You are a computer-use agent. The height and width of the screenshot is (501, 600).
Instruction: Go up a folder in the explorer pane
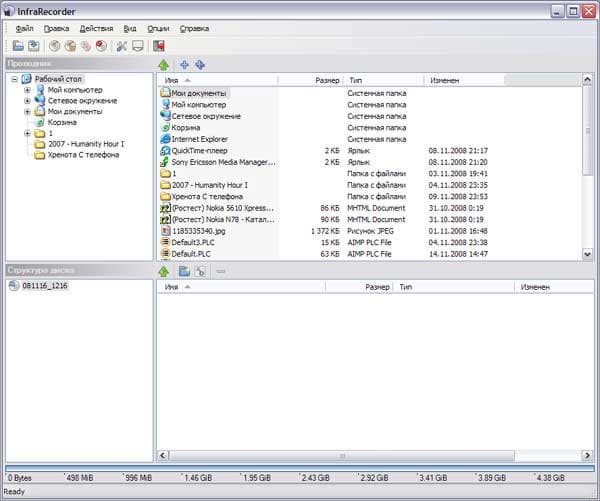[x=164, y=65]
